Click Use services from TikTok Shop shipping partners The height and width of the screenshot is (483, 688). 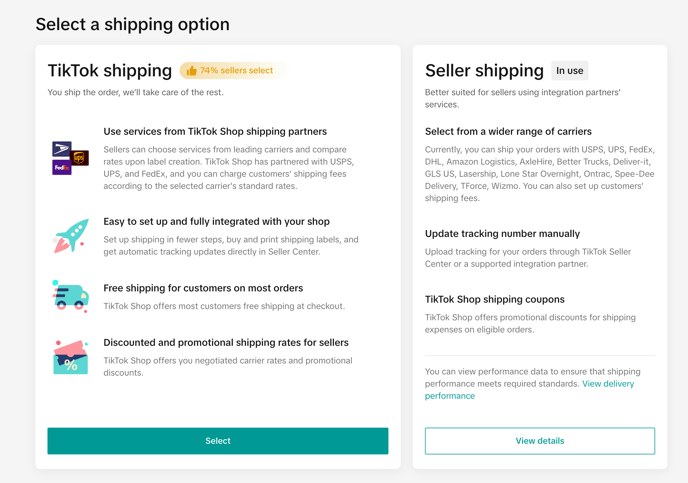tap(215, 131)
